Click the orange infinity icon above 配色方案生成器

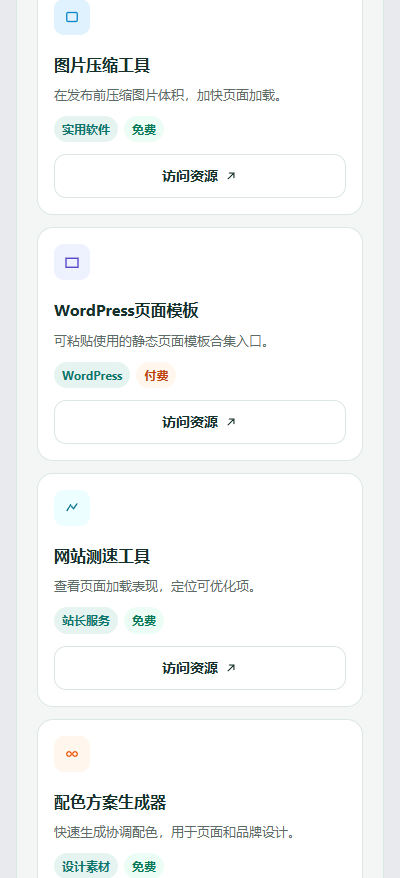72,754
